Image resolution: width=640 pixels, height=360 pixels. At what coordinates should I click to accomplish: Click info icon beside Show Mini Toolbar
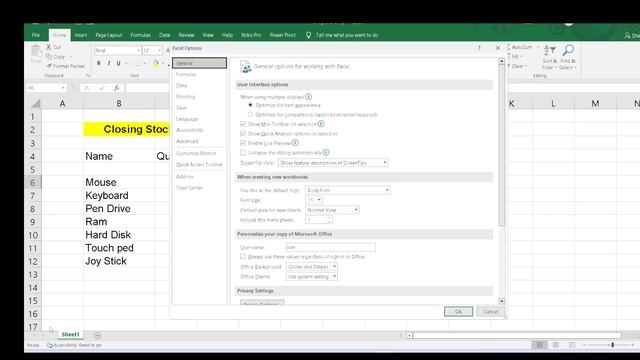(x=321, y=124)
